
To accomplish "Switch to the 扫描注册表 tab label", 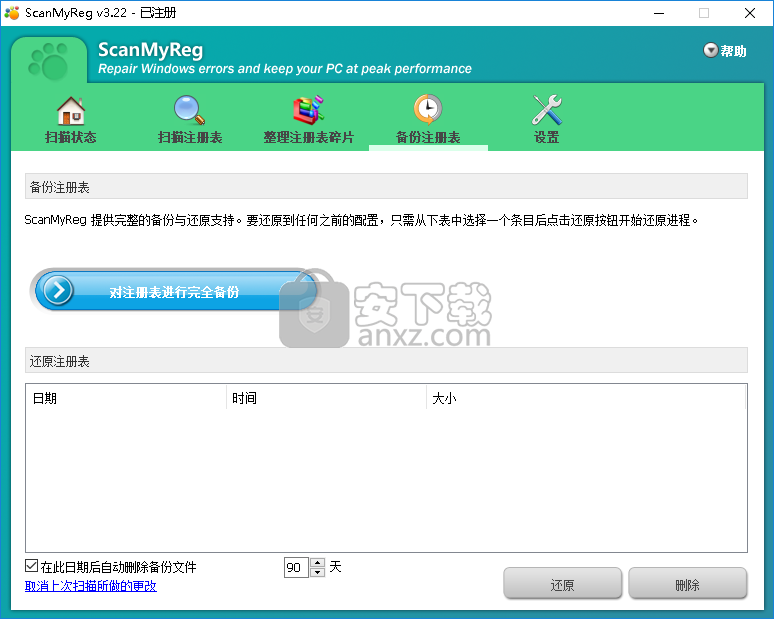I will [x=190, y=137].
